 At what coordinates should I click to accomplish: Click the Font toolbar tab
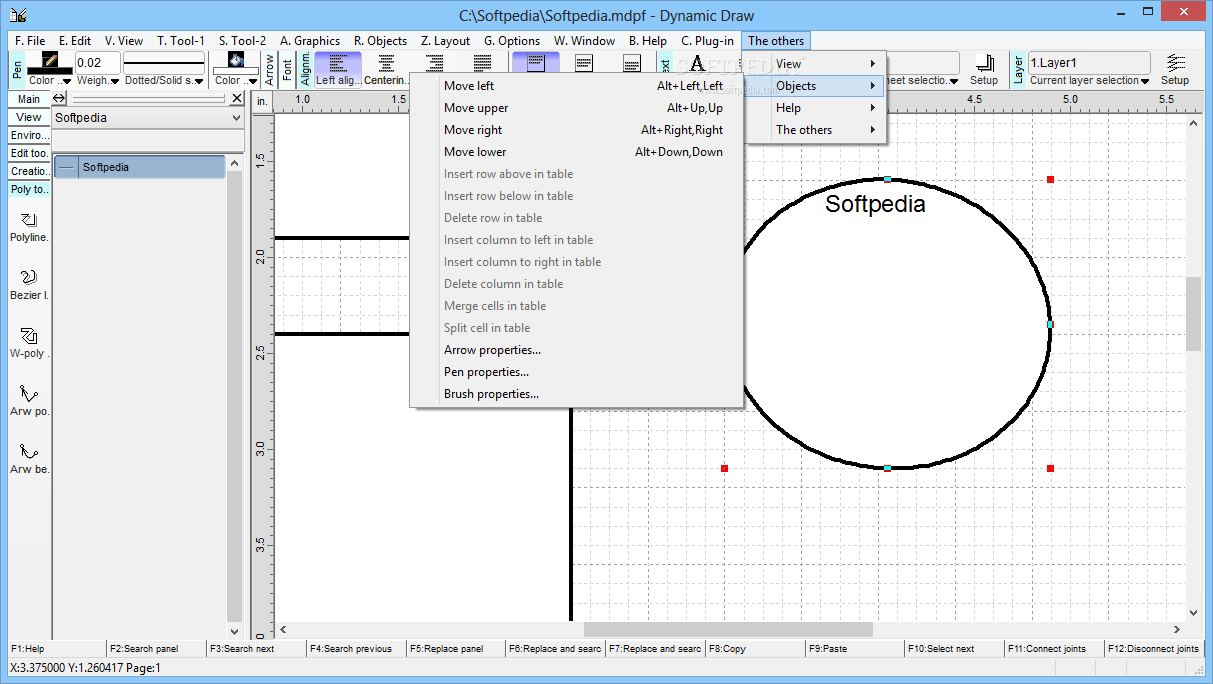(288, 69)
